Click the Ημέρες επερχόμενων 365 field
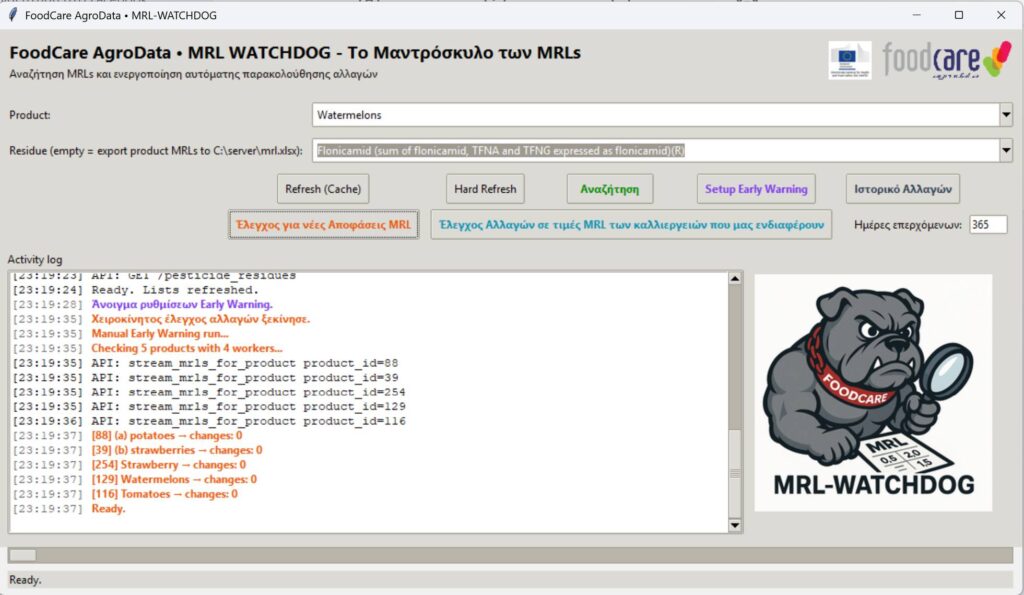 (988, 225)
